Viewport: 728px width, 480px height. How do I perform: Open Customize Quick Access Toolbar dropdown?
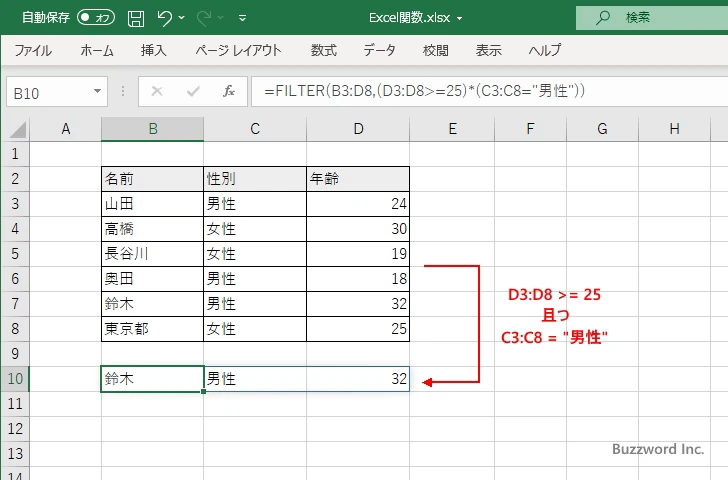pos(243,17)
